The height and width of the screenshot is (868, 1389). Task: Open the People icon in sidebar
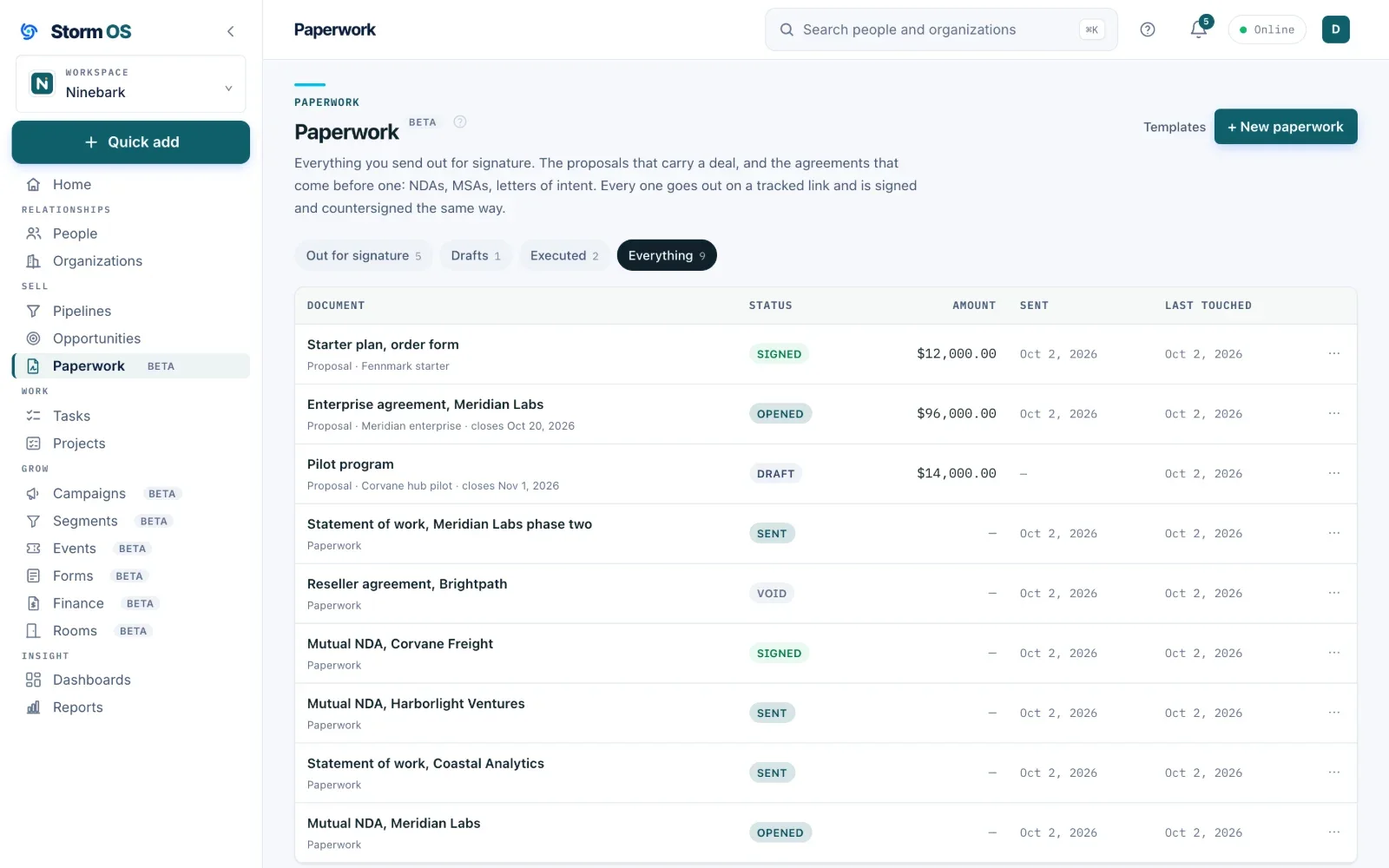33,233
